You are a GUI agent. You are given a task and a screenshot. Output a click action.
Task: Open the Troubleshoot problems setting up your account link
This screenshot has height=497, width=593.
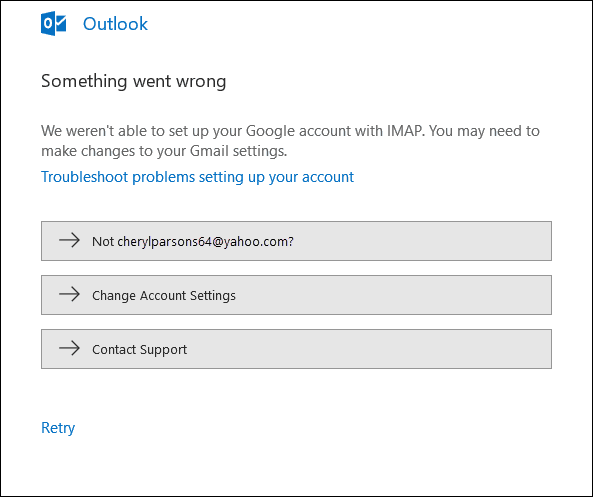(x=197, y=177)
